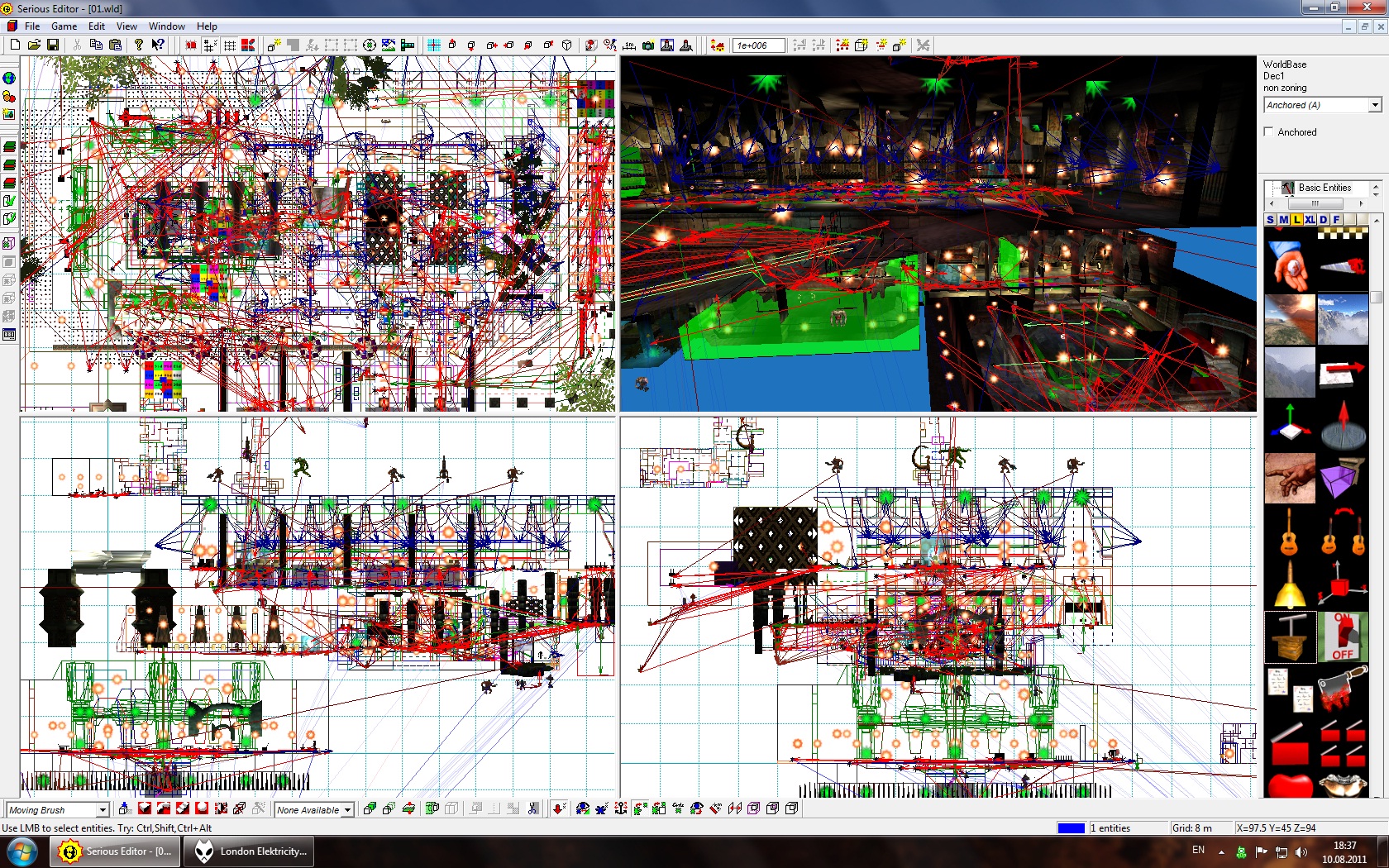
Task: Click the tree horizontal scrollbar thumb
Action: (x=1315, y=203)
